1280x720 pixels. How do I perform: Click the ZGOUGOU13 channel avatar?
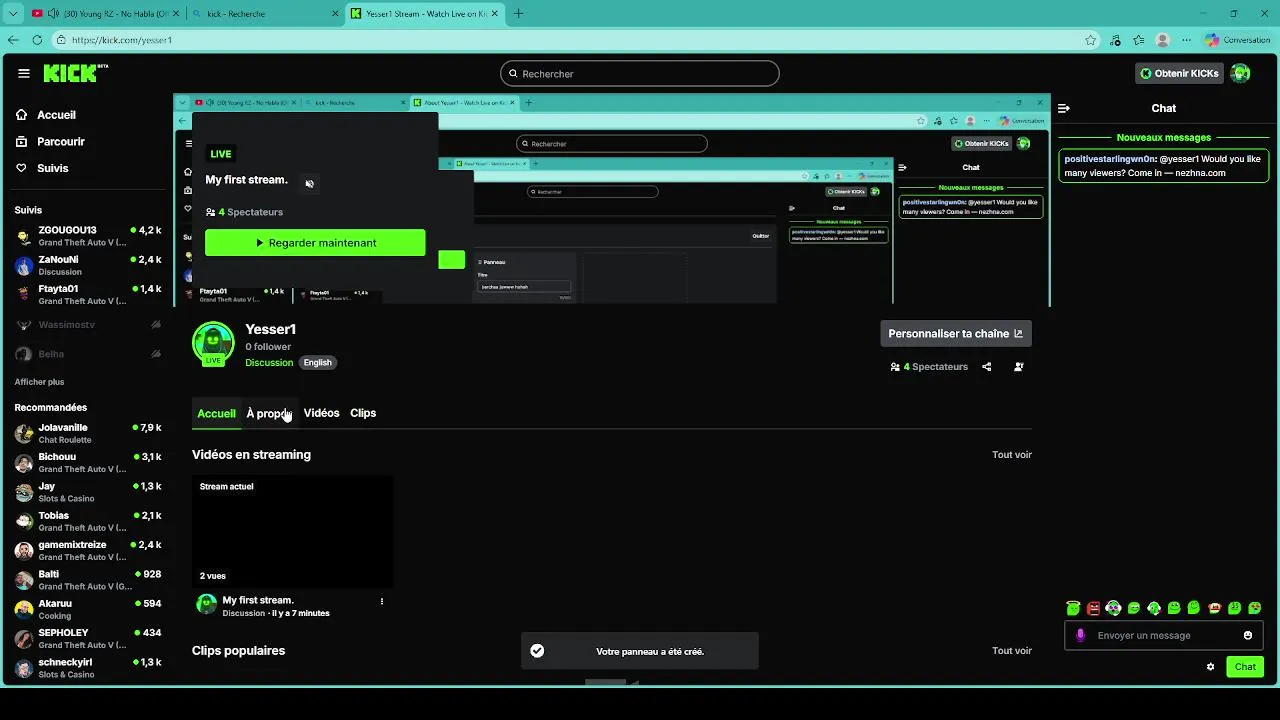click(x=24, y=237)
